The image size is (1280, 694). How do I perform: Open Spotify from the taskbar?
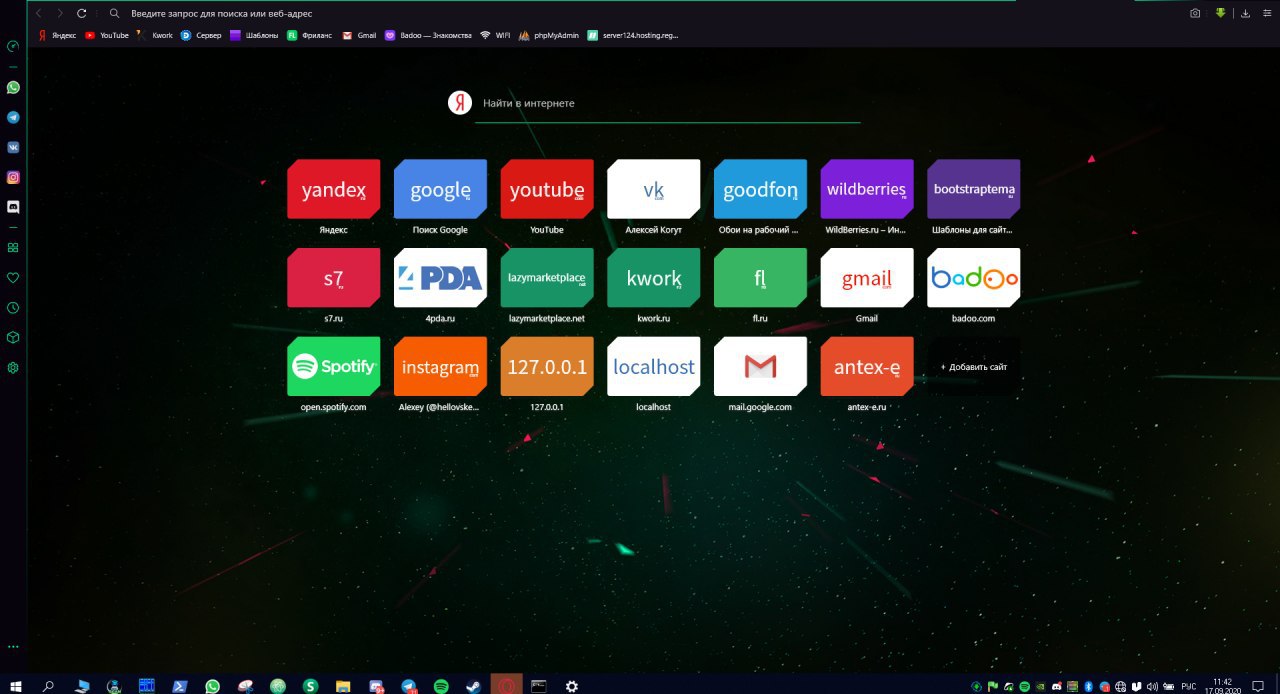441,686
